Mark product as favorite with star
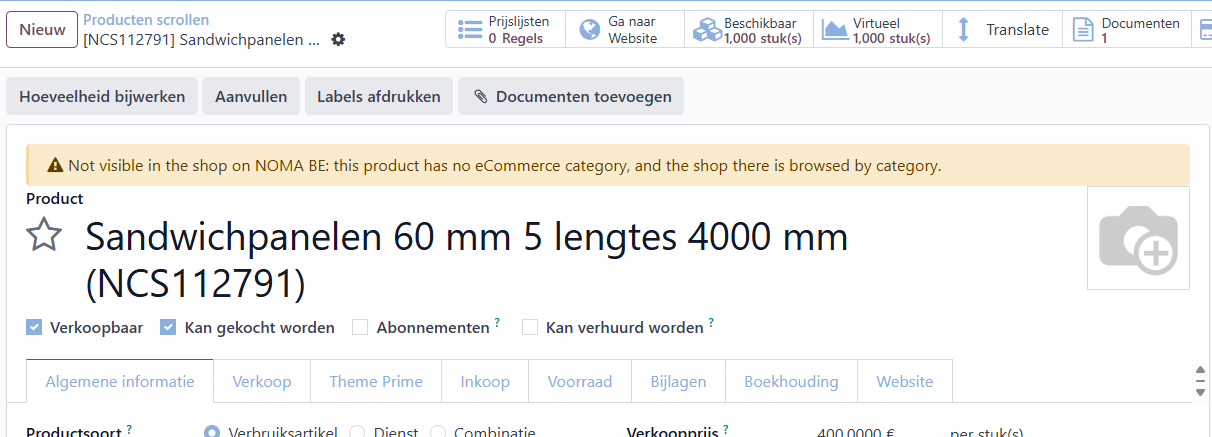The image size is (1212, 437). (44, 236)
